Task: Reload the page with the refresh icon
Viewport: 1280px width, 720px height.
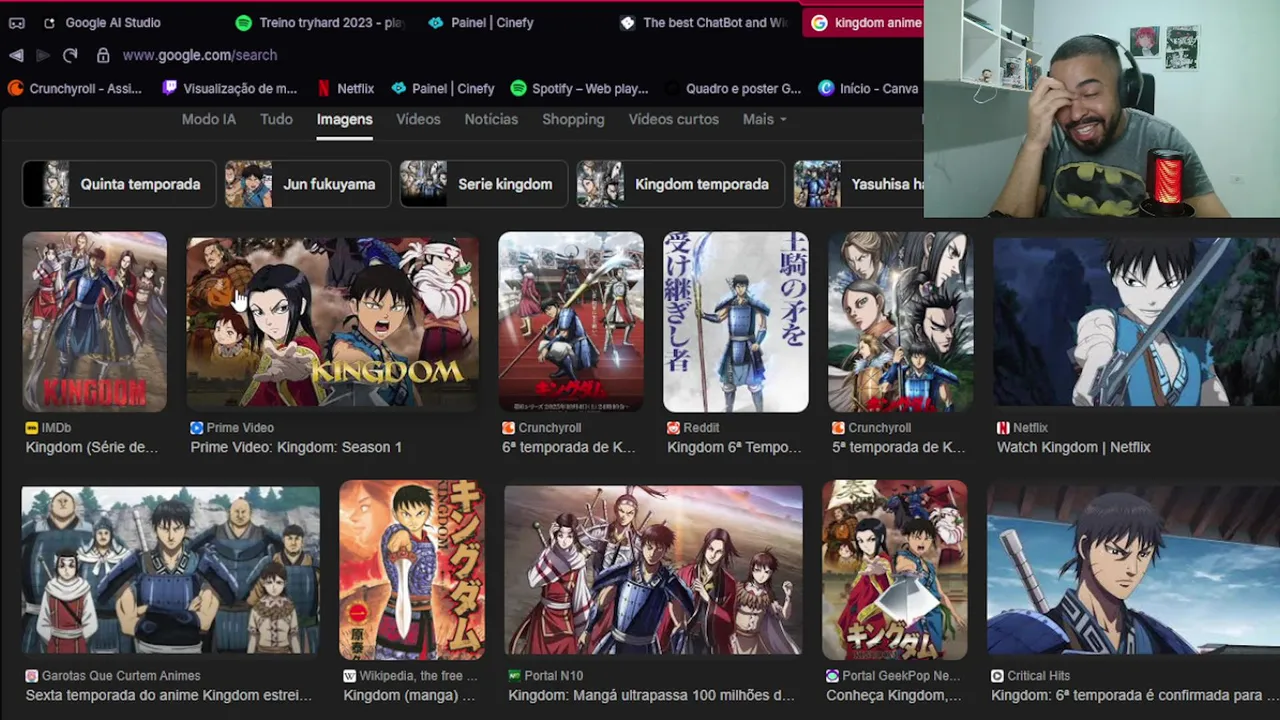Action: point(70,55)
